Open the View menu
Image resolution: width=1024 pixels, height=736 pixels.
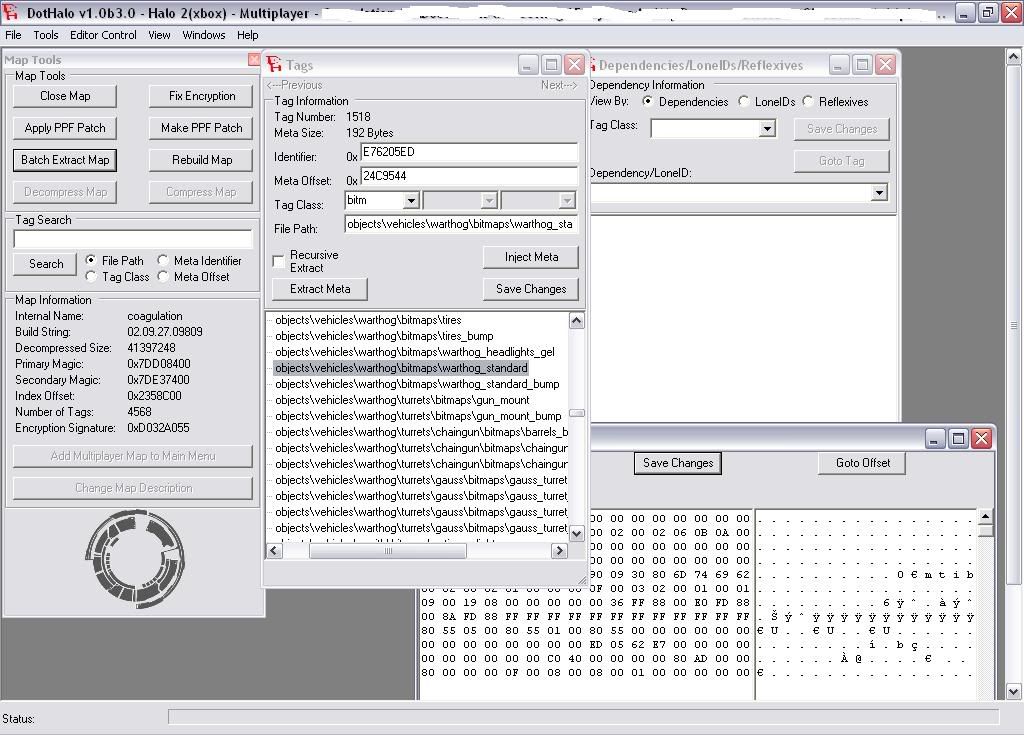coord(159,35)
